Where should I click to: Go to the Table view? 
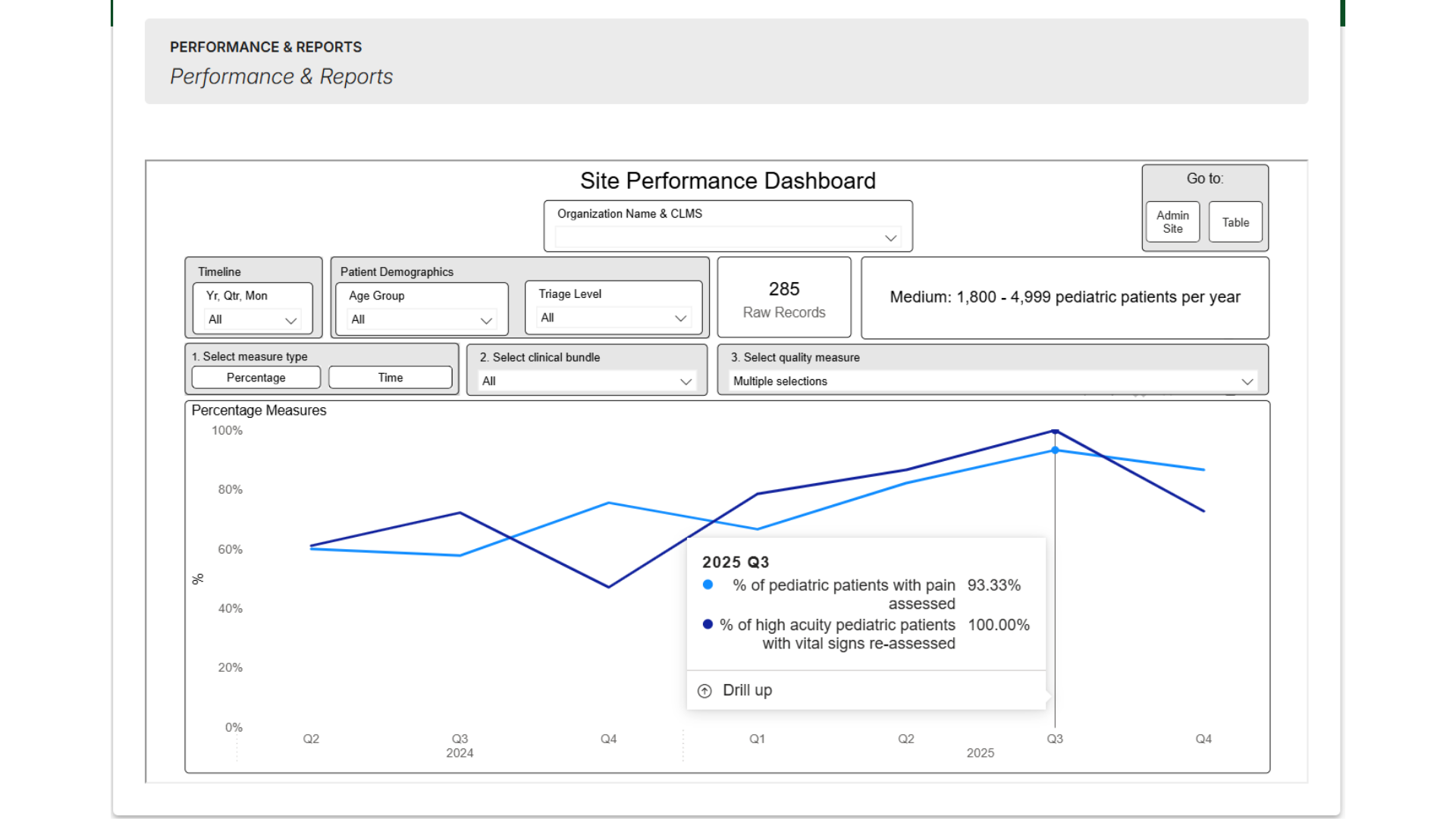tap(1235, 222)
